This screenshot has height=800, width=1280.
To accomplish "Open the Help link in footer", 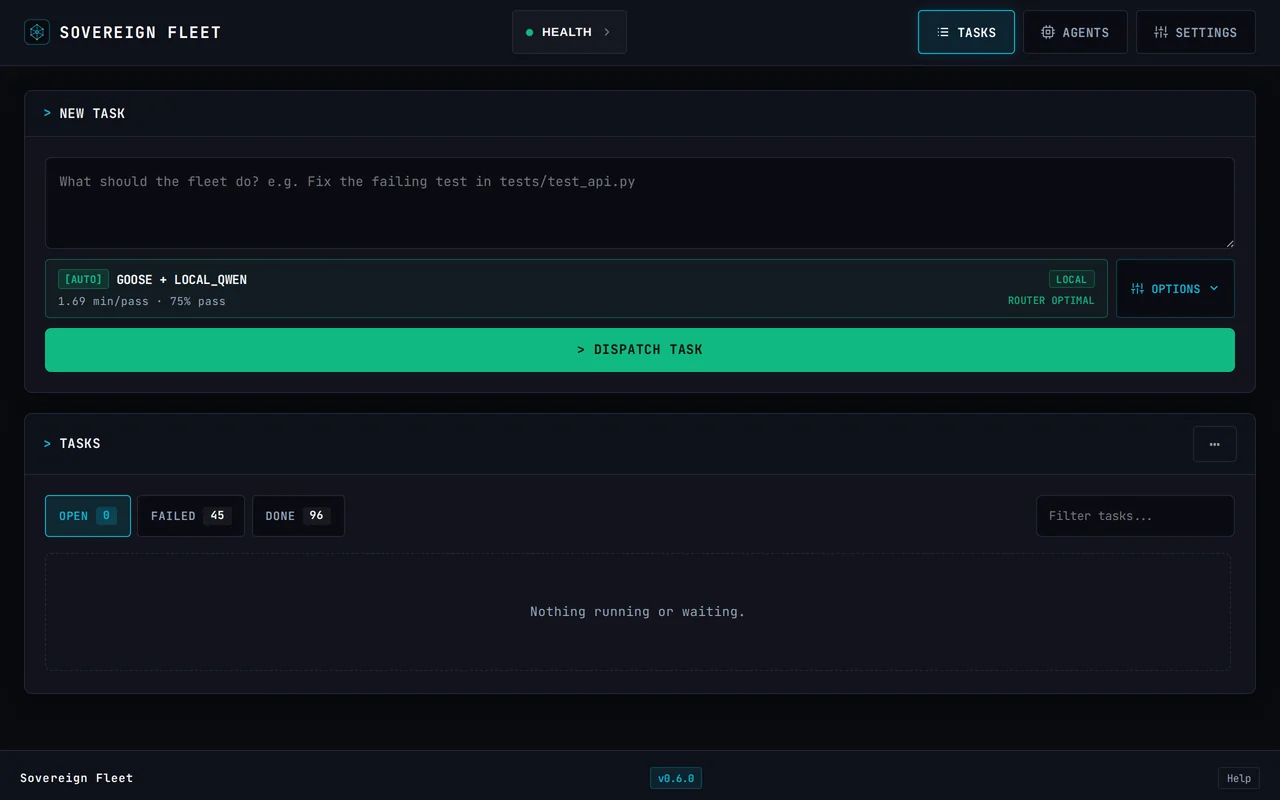I will coord(1239,778).
